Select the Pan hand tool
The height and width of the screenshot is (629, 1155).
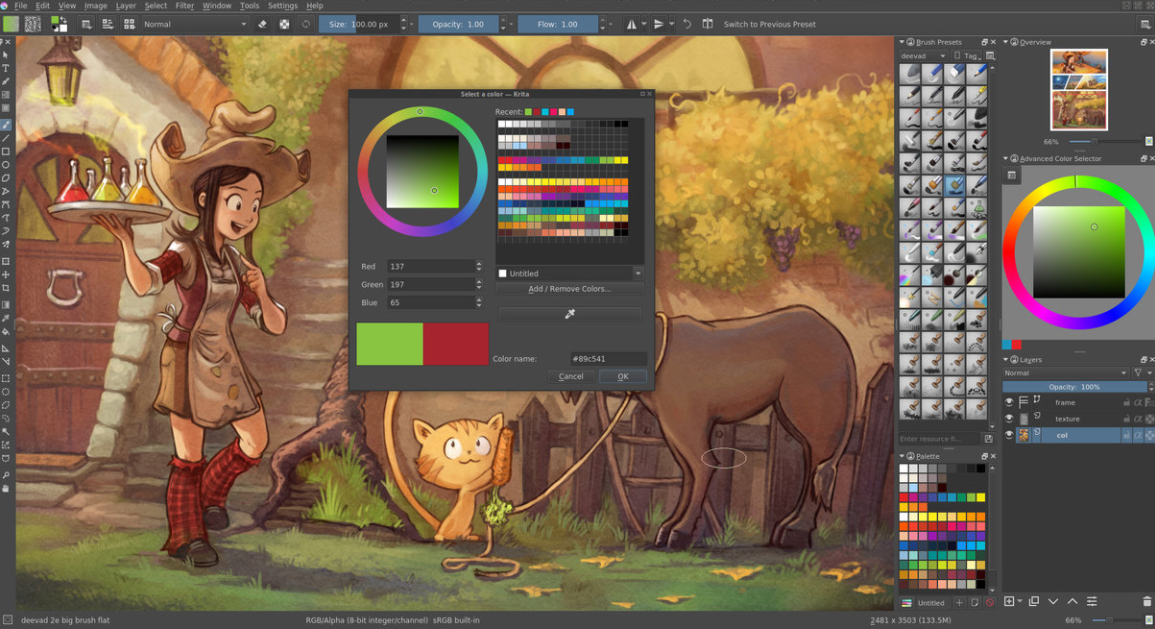tap(6, 488)
